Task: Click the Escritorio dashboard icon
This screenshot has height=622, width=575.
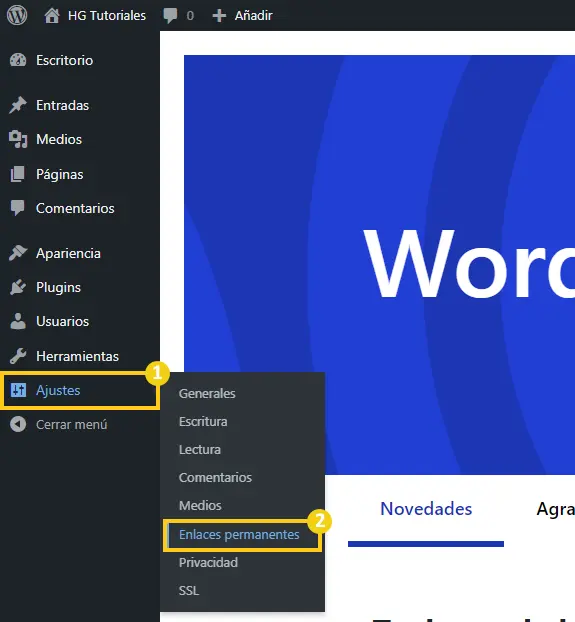Action: (x=18, y=60)
